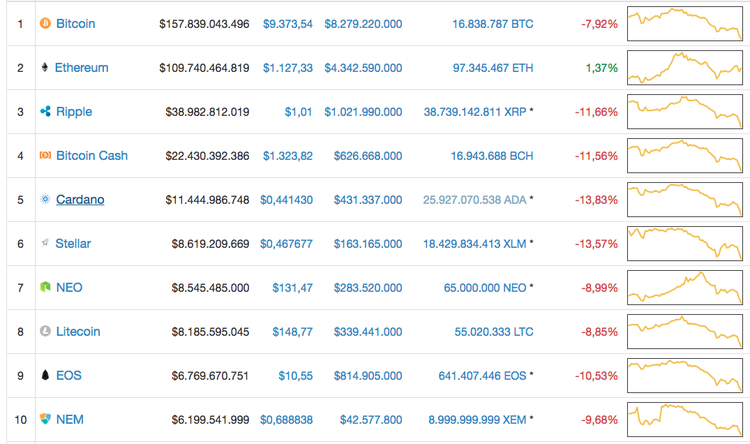Click the orange Bitcoin logo icon
Viewport: 750px width, 444px height.
(x=45, y=23)
